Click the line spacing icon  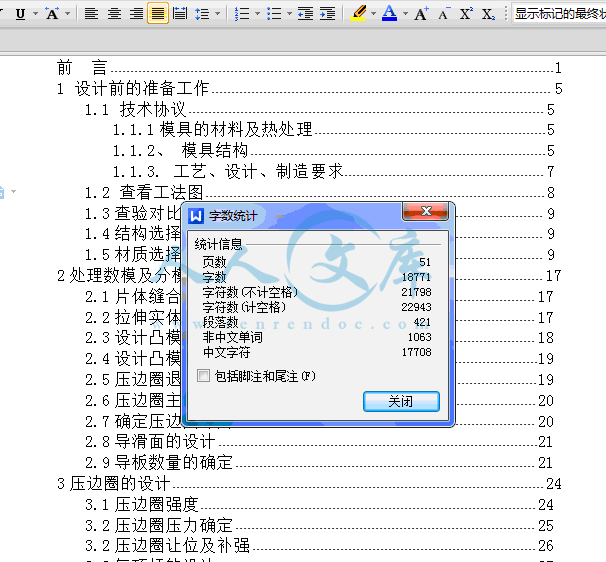pos(202,14)
